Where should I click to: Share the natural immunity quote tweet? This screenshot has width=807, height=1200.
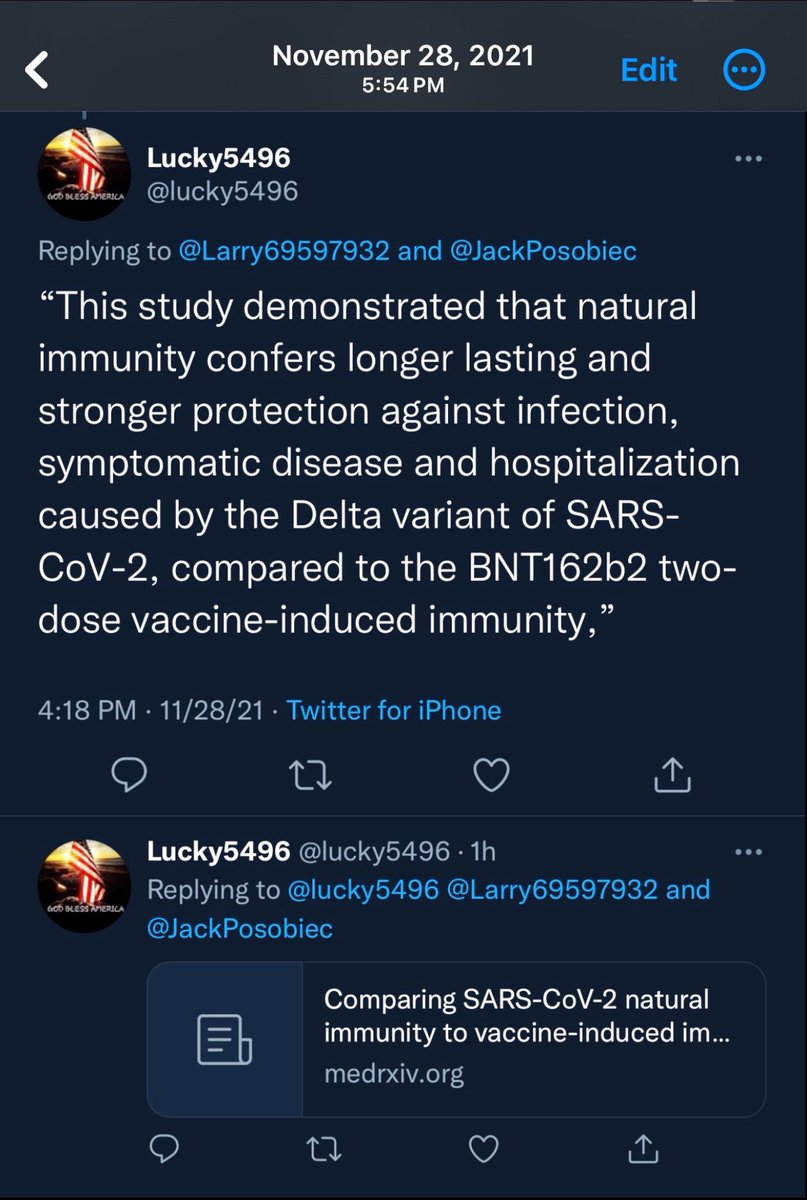(673, 773)
